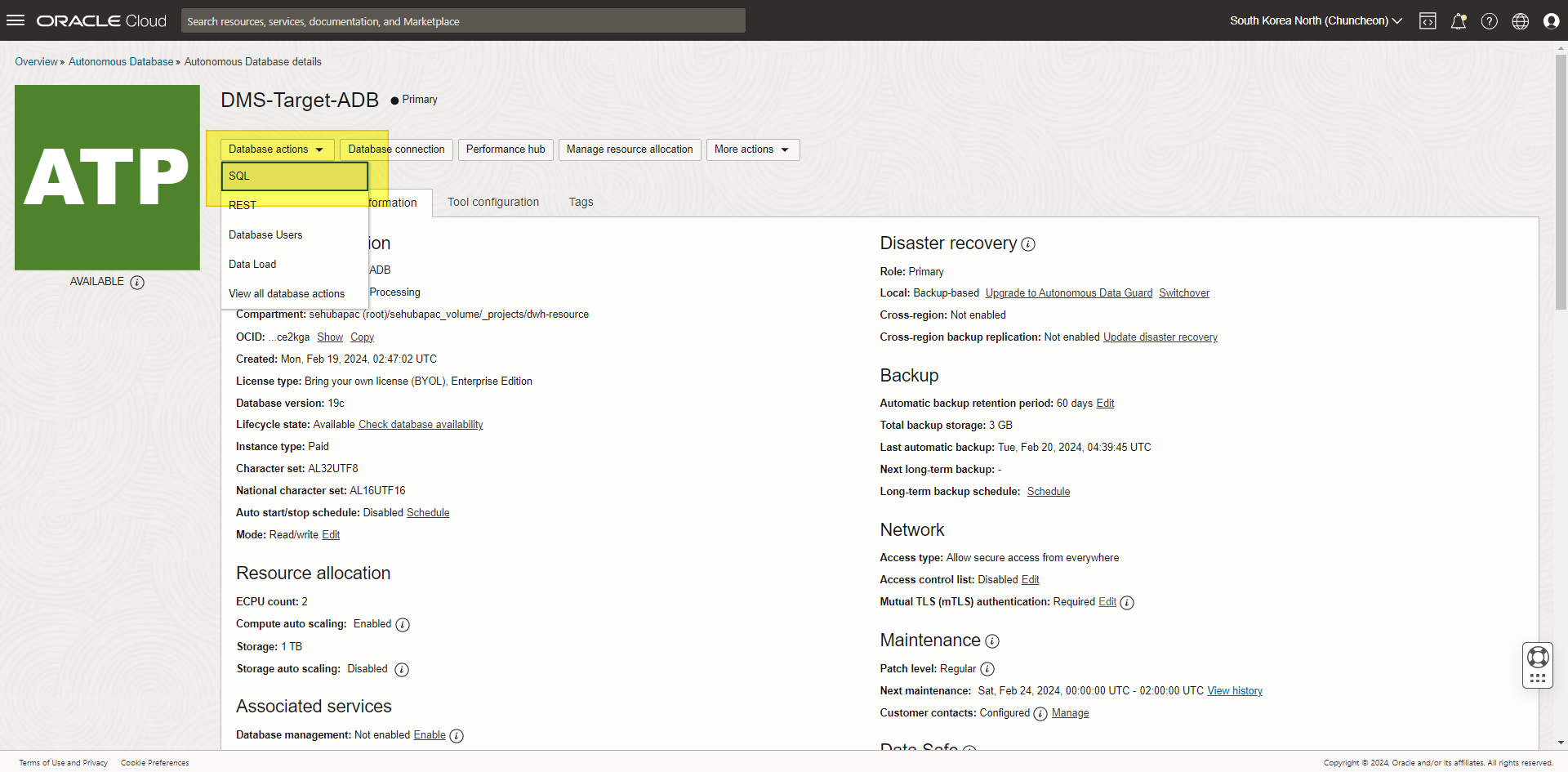The height and width of the screenshot is (772, 1568).
Task: Click Update disaster recovery link
Action: pos(1160,337)
